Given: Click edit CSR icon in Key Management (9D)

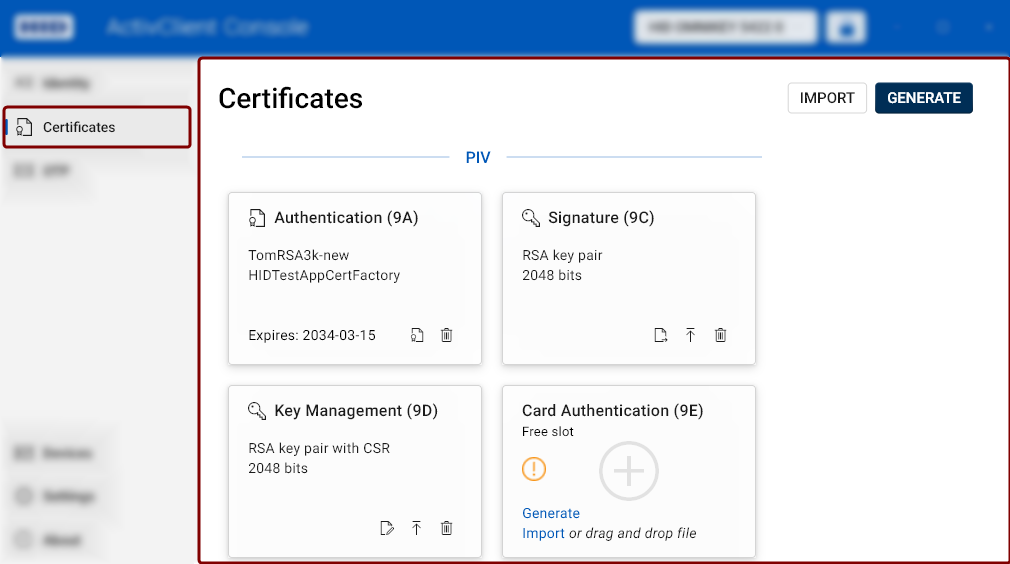Looking at the screenshot, I should 387,528.
